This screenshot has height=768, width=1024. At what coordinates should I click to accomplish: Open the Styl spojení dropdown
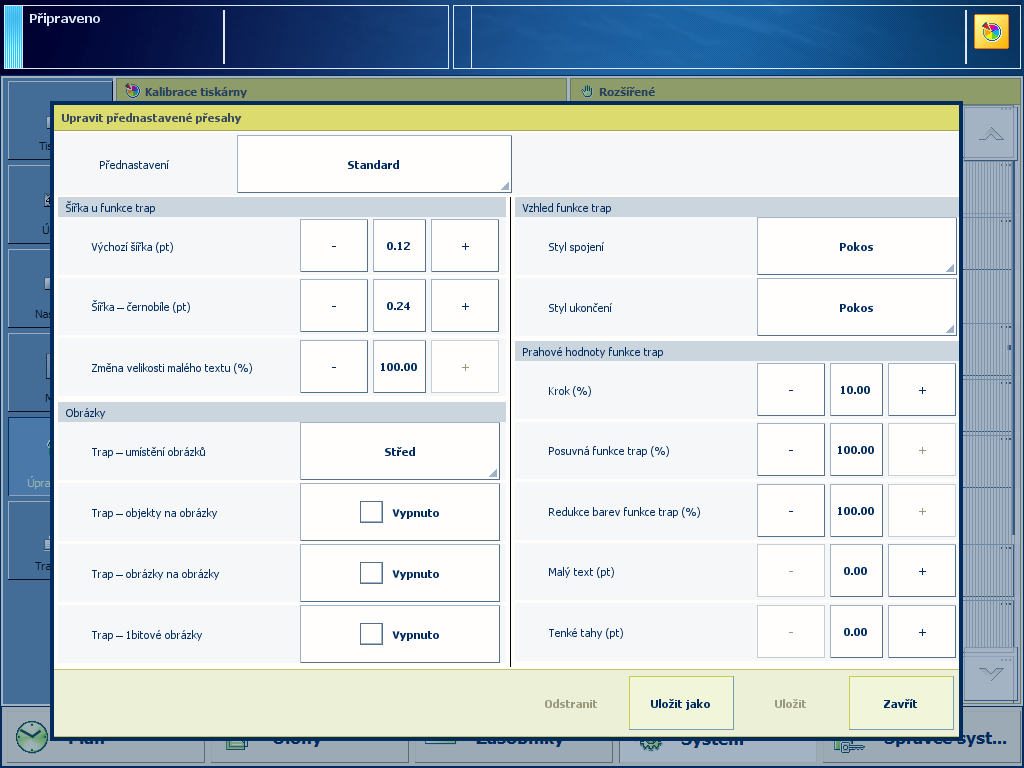tap(856, 246)
